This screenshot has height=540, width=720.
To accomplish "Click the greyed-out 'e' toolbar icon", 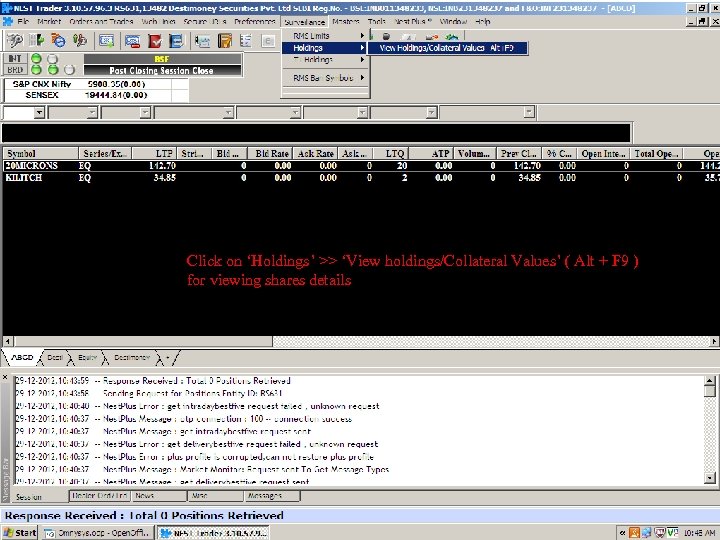I will pos(268,41).
